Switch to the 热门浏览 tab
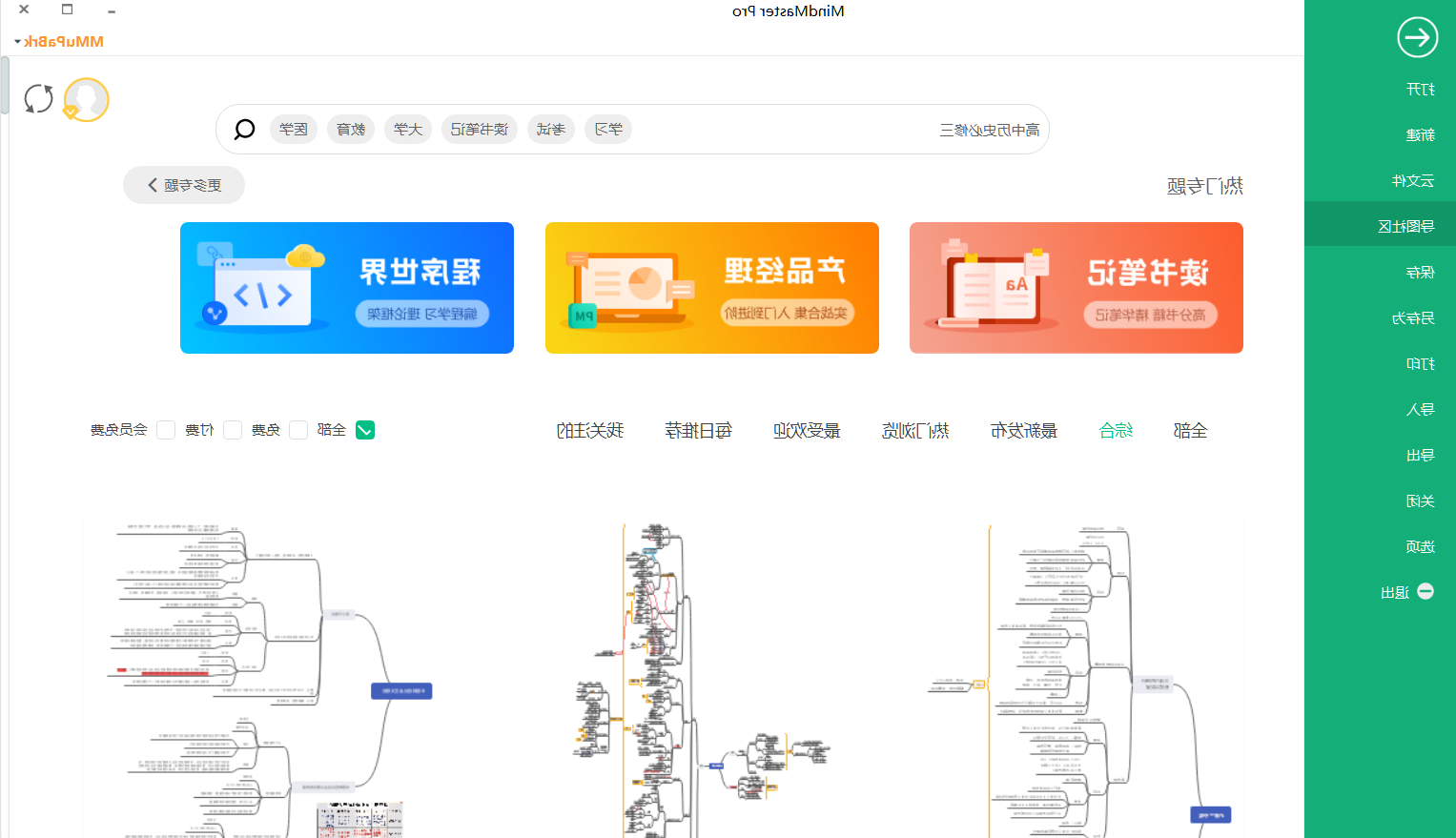1456x838 pixels. (915, 431)
